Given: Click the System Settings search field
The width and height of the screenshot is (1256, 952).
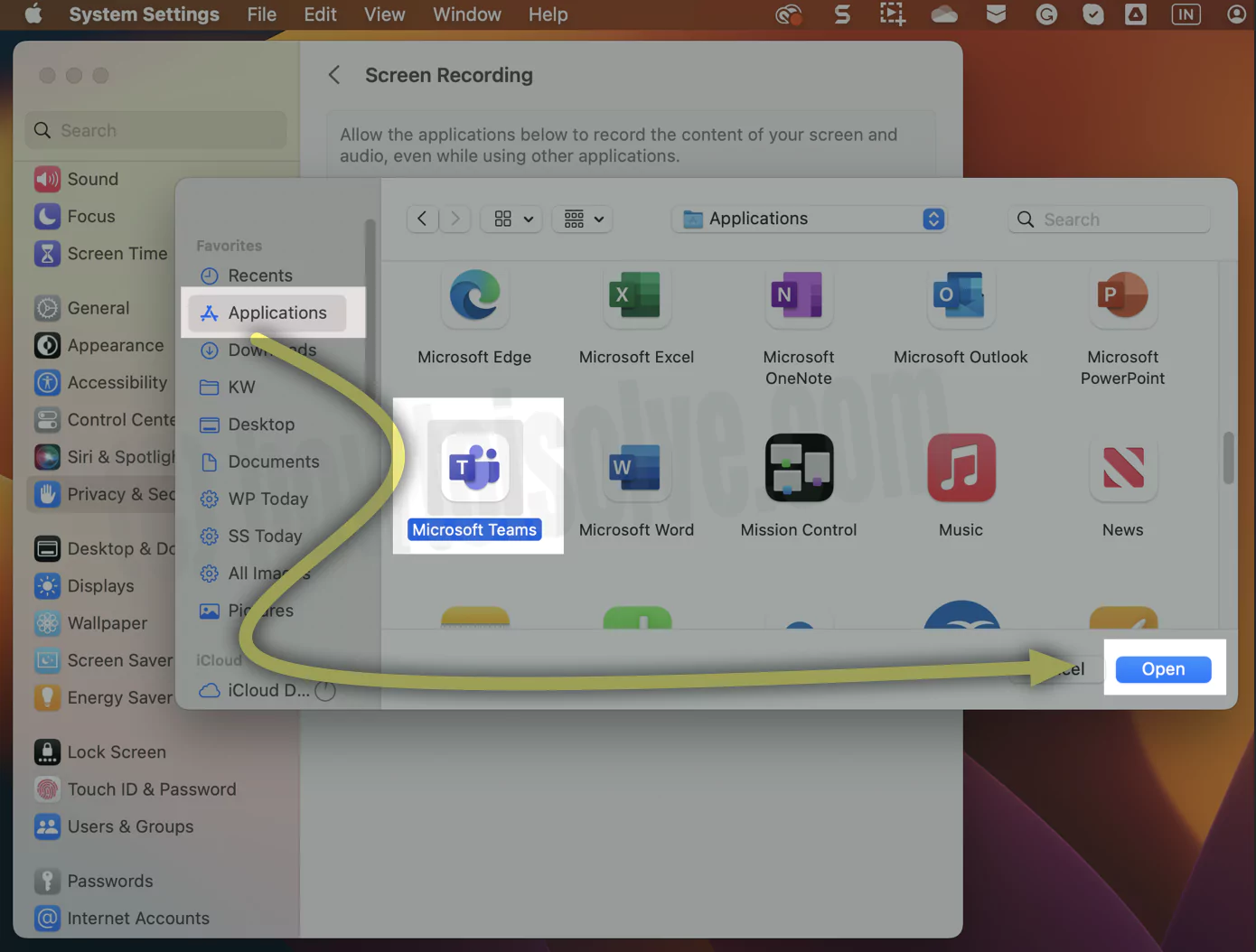Looking at the screenshot, I should [x=156, y=130].
